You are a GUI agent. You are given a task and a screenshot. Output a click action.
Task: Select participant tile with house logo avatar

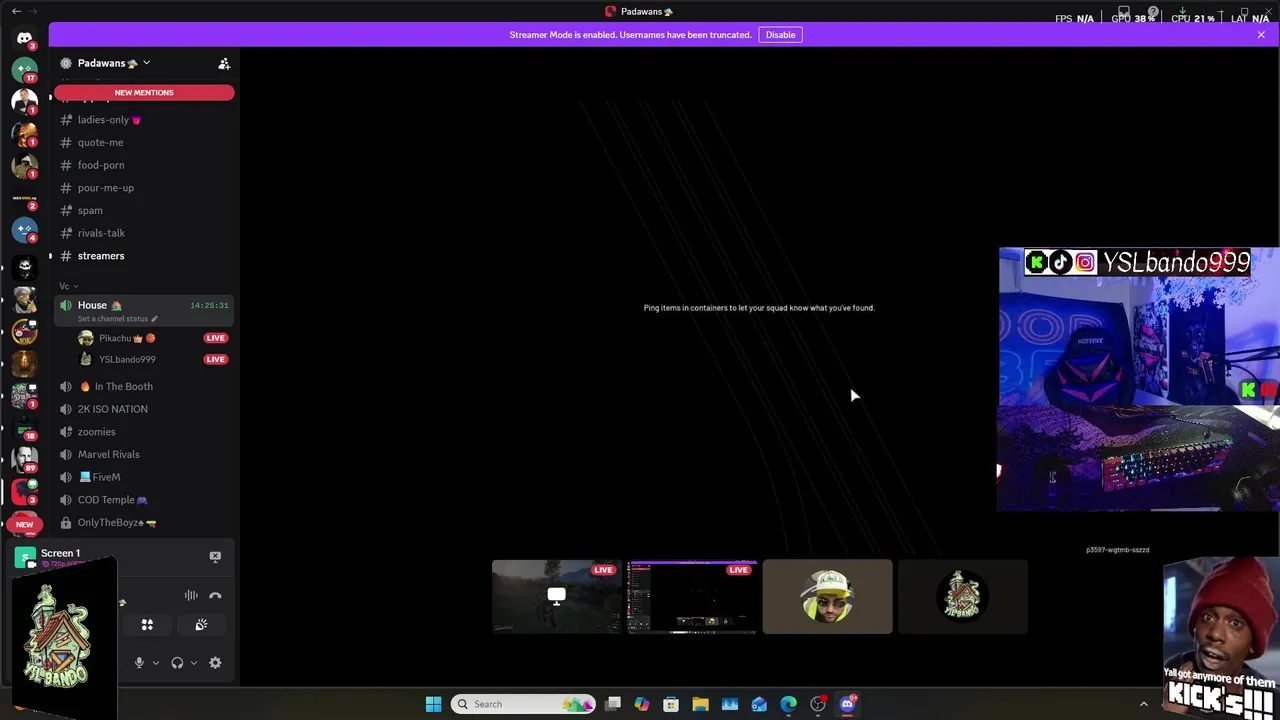click(963, 597)
